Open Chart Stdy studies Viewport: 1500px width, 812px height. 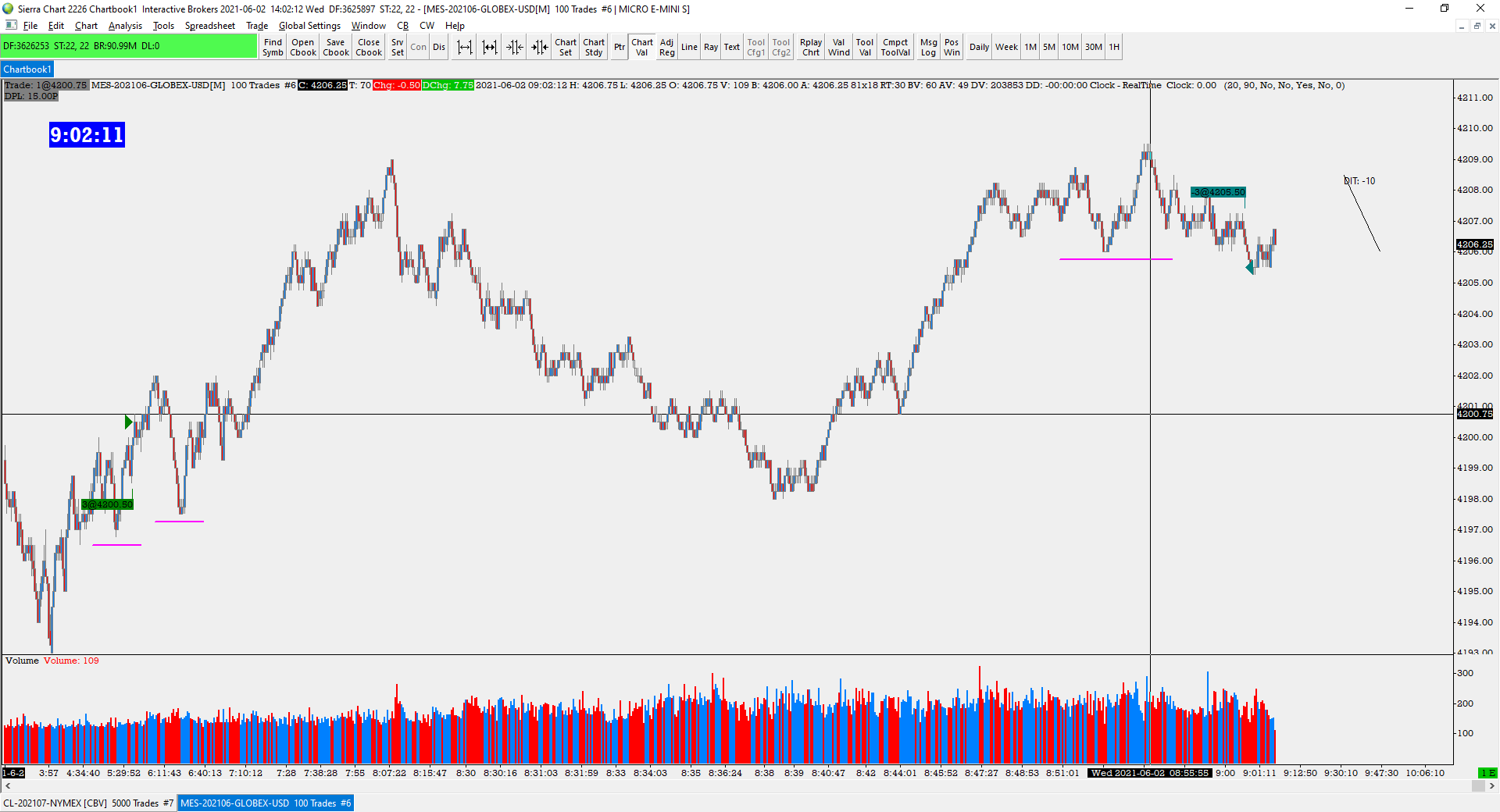pos(594,48)
